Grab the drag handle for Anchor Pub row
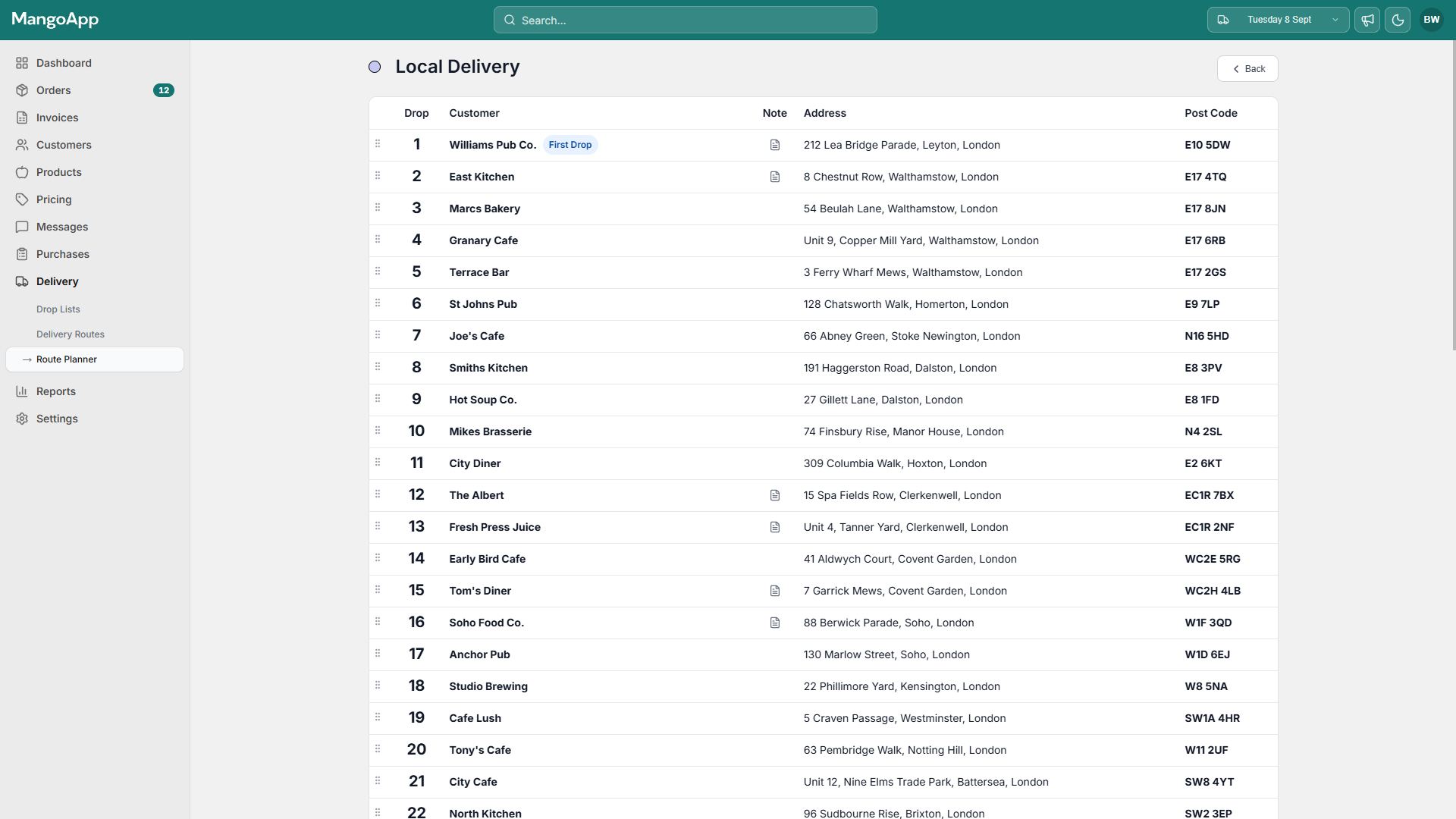Image resolution: width=1456 pixels, height=819 pixels. click(x=378, y=654)
